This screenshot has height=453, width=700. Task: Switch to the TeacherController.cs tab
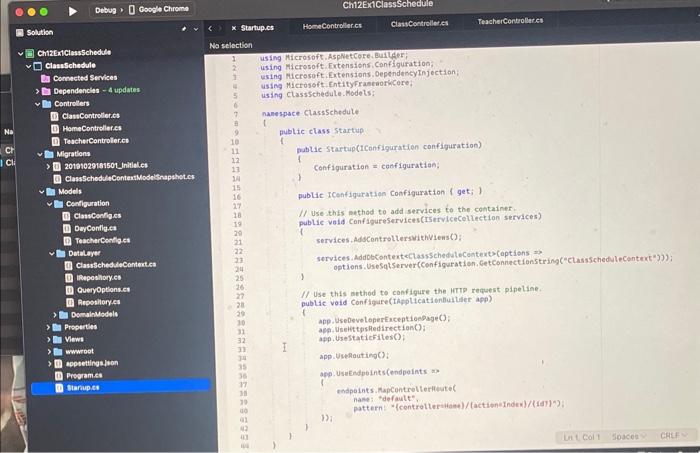tap(510, 21)
